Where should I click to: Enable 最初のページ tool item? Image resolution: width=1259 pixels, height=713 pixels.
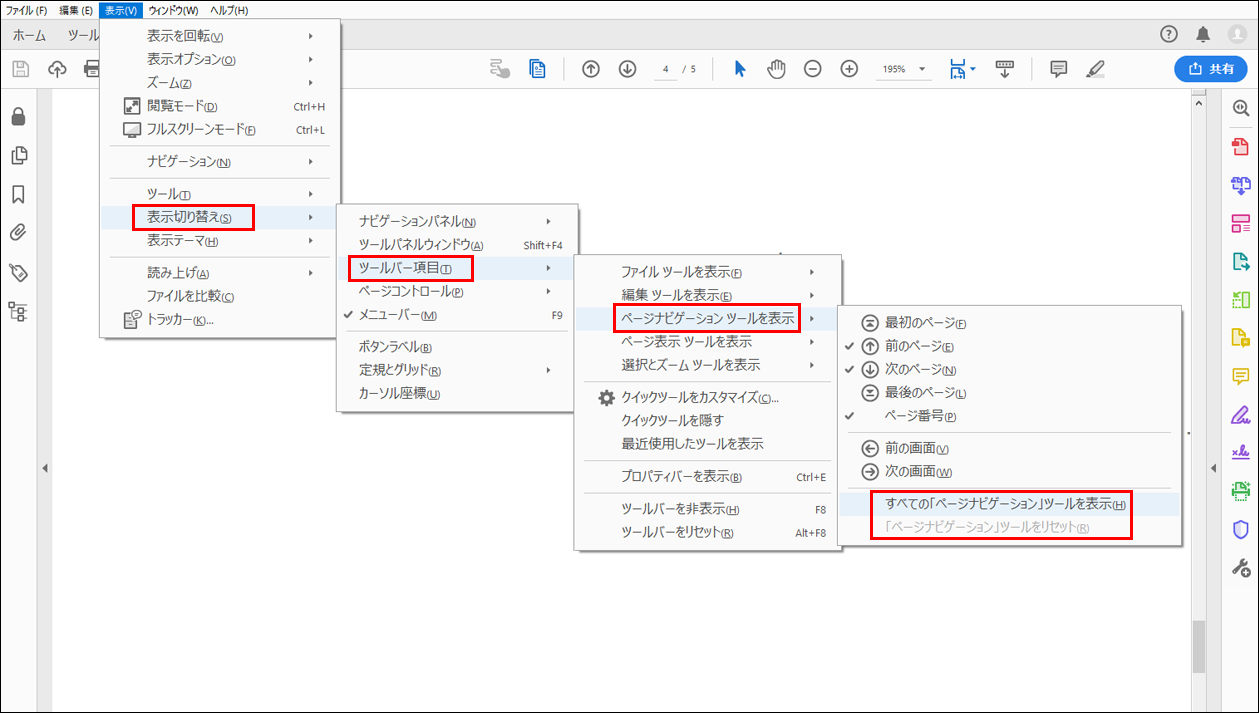(1009, 323)
